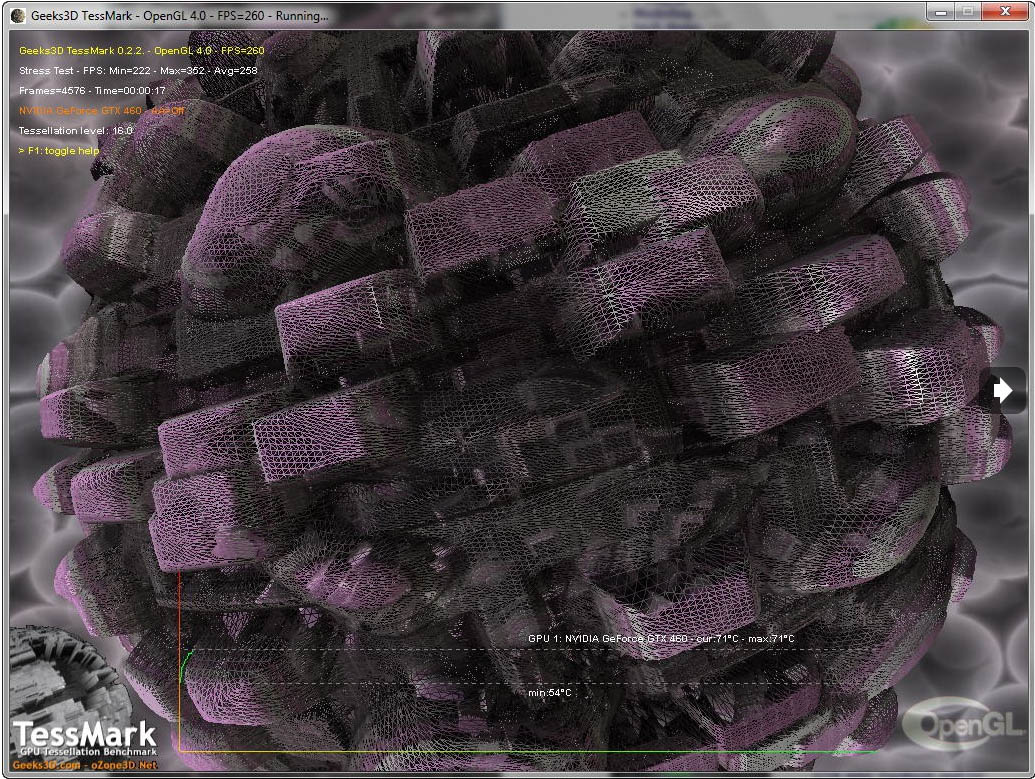
Task: Minimize the TessMark window
Action: point(941,11)
